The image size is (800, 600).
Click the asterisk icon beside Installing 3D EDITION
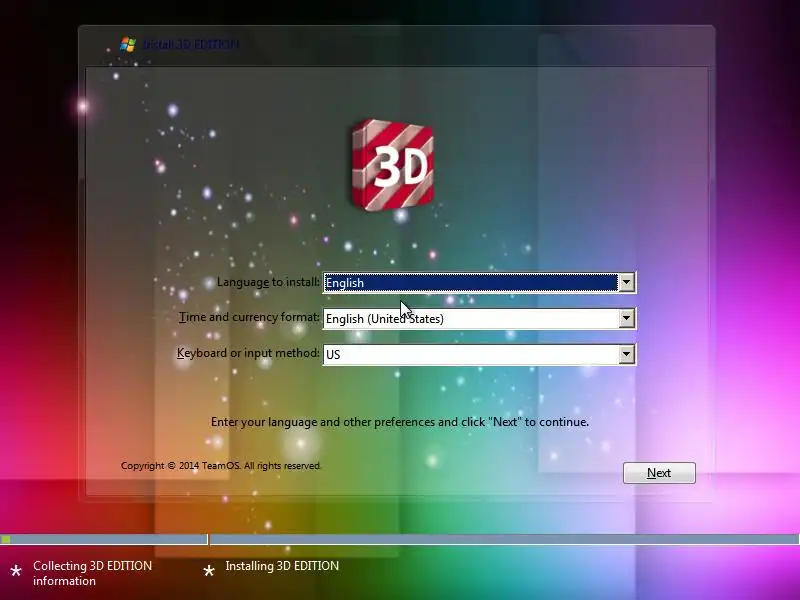[x=209, y=571]
